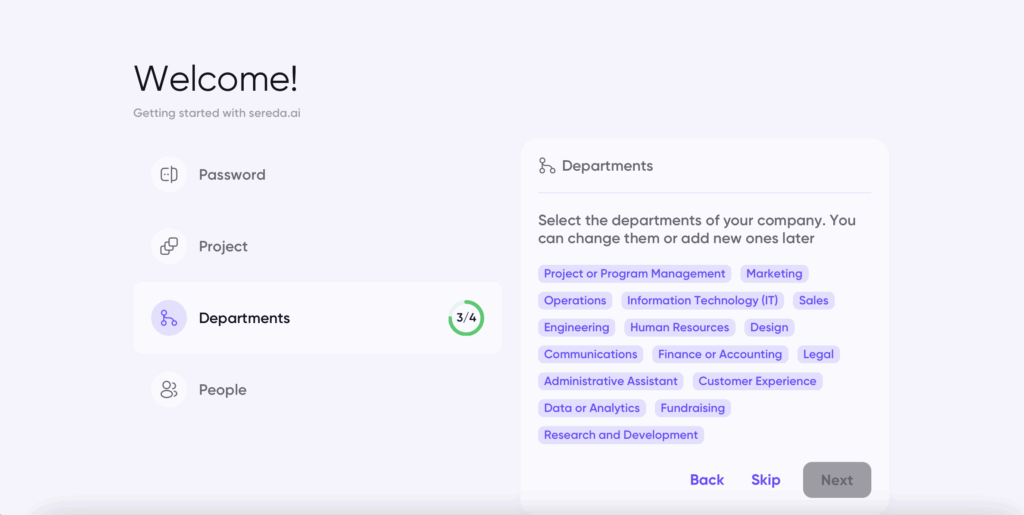Toggle the Marketing department chip
This screenshot has width=1024, height=515.
point(774,273)
